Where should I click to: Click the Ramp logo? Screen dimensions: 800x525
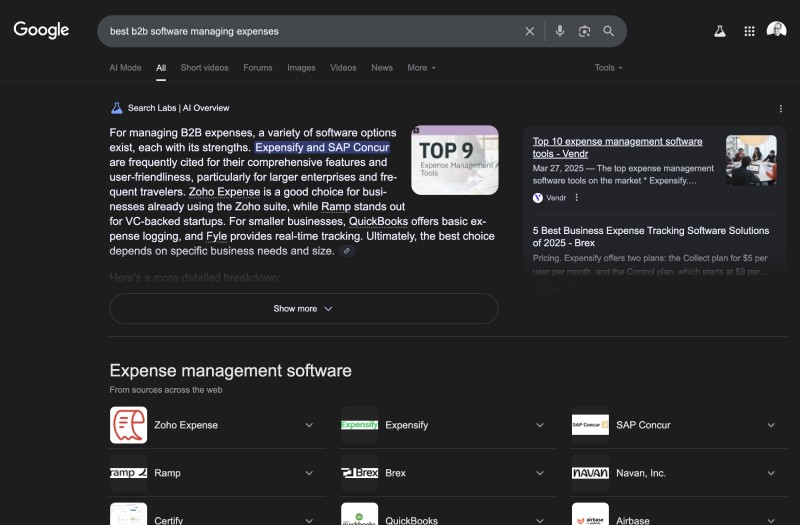click(129, 473)
